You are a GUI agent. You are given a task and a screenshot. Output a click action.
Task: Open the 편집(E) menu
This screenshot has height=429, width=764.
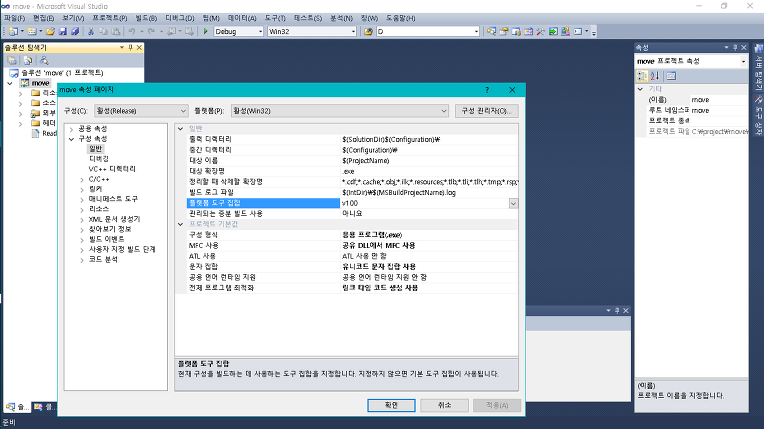point(44,18)
